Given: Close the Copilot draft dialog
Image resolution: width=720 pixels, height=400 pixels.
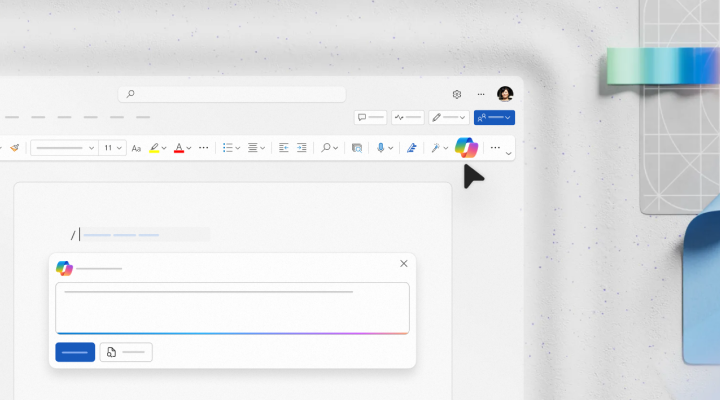Looking at the screenshot, I should (404, 264).
